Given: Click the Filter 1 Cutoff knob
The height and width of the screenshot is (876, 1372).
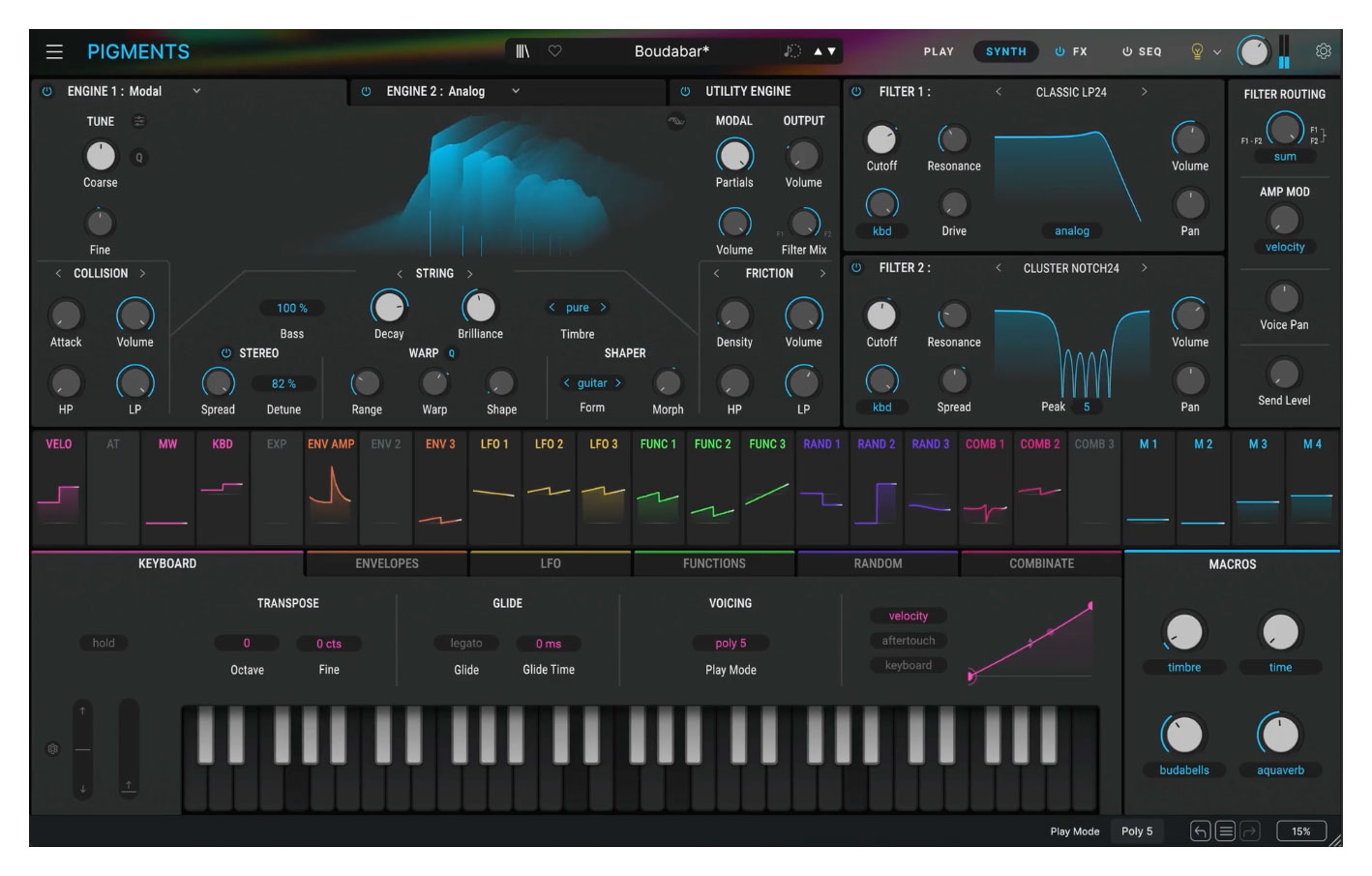Looking at the screenshot, I should coord(881,139).
